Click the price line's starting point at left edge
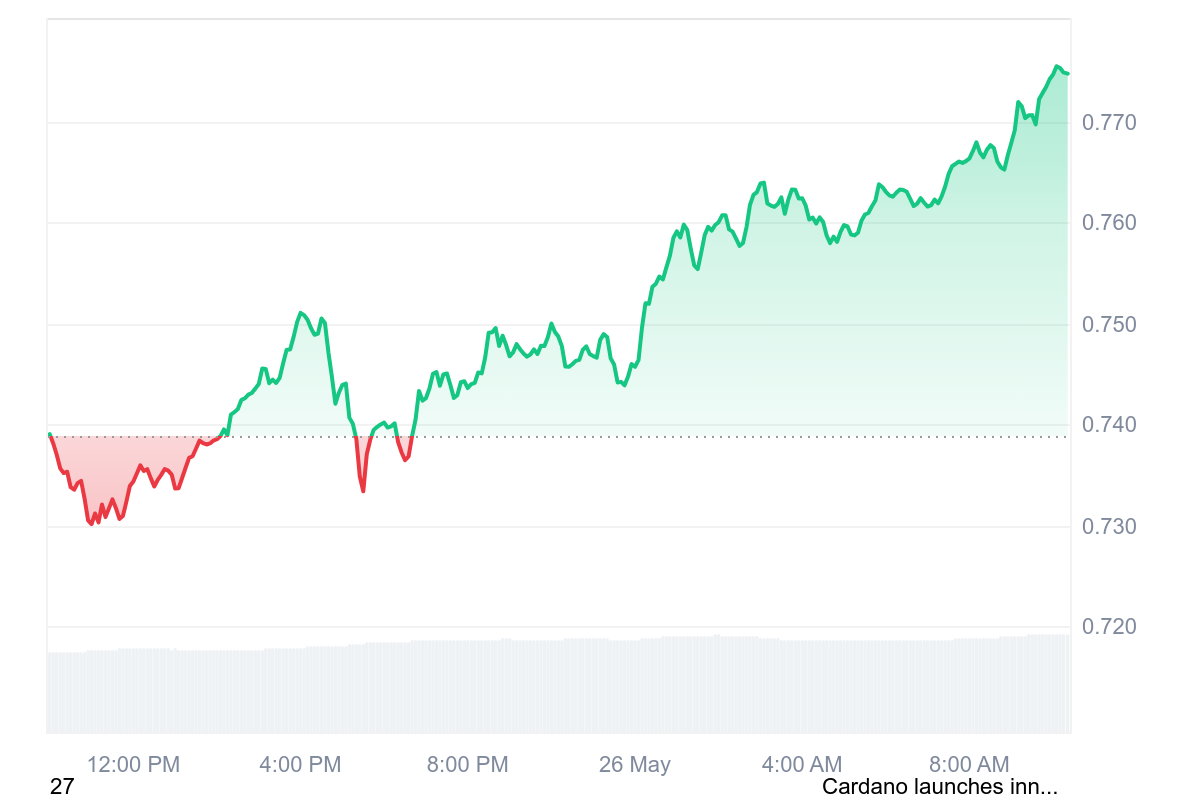Screen dimensions: 1200x800 pyautogui.click(x=50, y=434)
